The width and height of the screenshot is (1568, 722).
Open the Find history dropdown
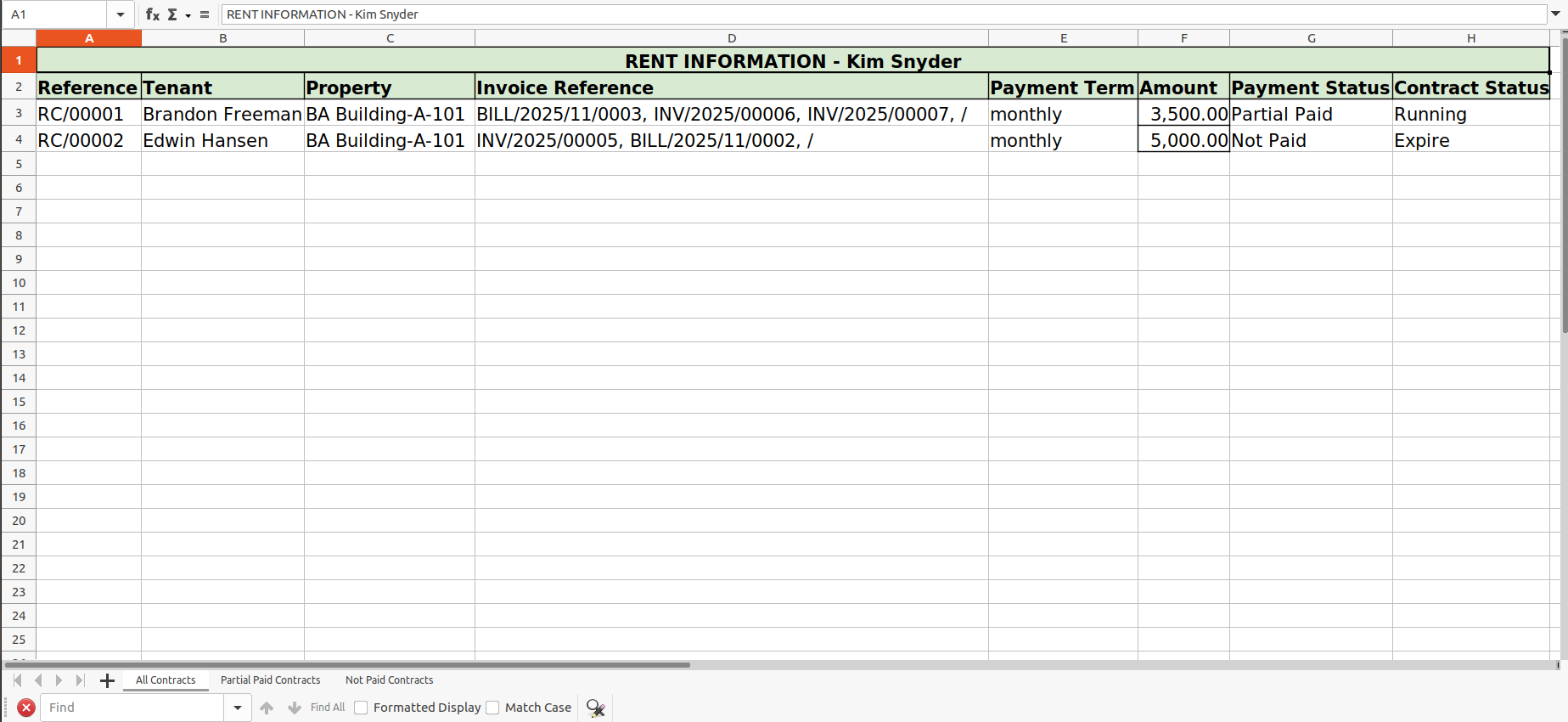[x=238, y=708]
